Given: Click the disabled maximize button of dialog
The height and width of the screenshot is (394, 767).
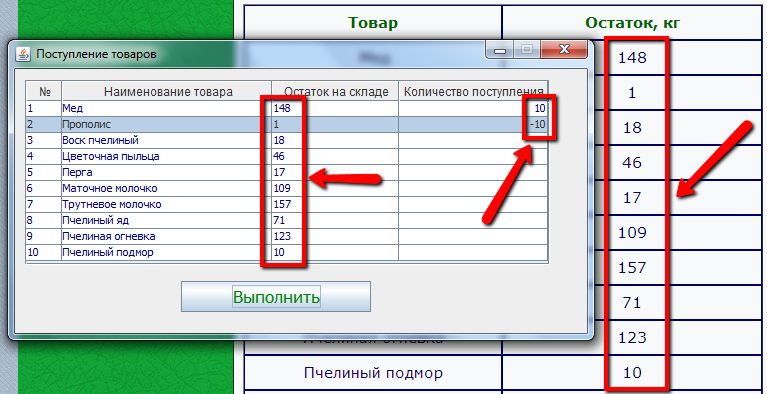Looking at the screenshot, I should point(526,49).
